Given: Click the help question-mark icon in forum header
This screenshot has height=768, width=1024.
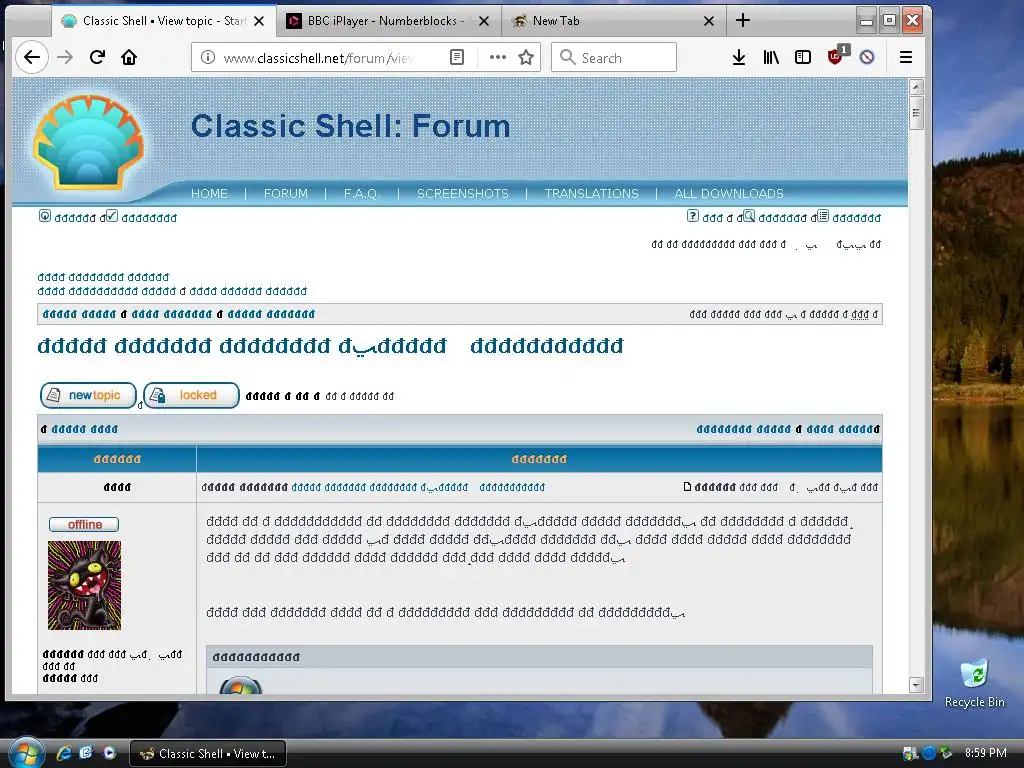Looking at the screenshot, I should 693,216.
